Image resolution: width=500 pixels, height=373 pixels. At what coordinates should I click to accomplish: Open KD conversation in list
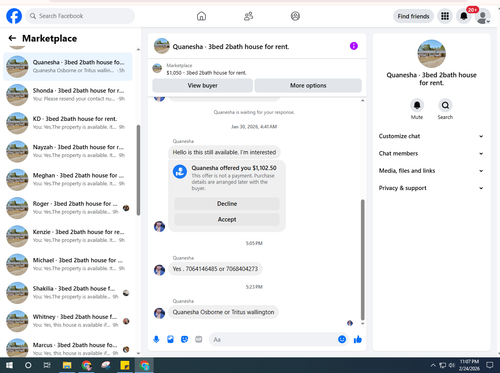pyautogui.click(x=68, y=123)
